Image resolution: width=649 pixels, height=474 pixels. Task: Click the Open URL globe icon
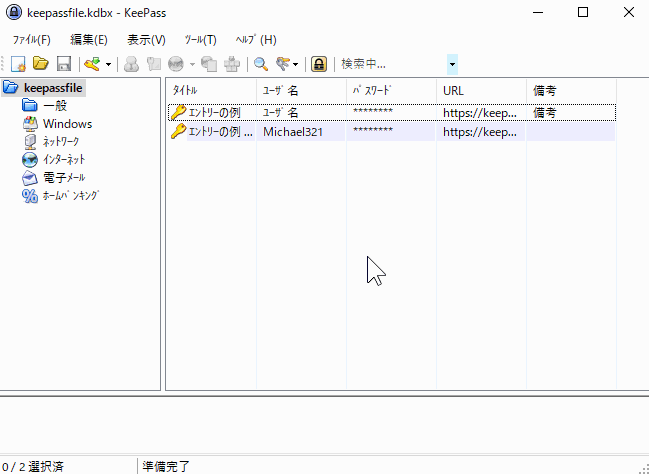(x=176, y=64)
